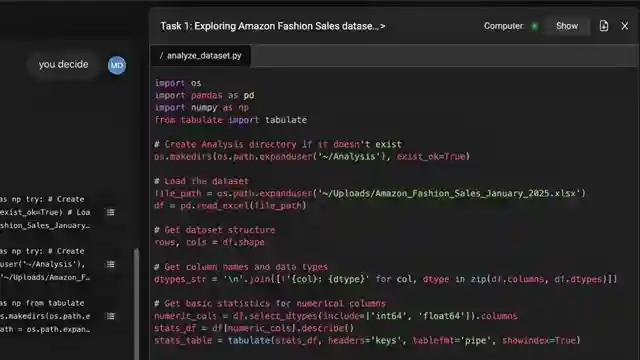
Task: Click 'rows, cols = df.shape' line
Action: [209, 242]
